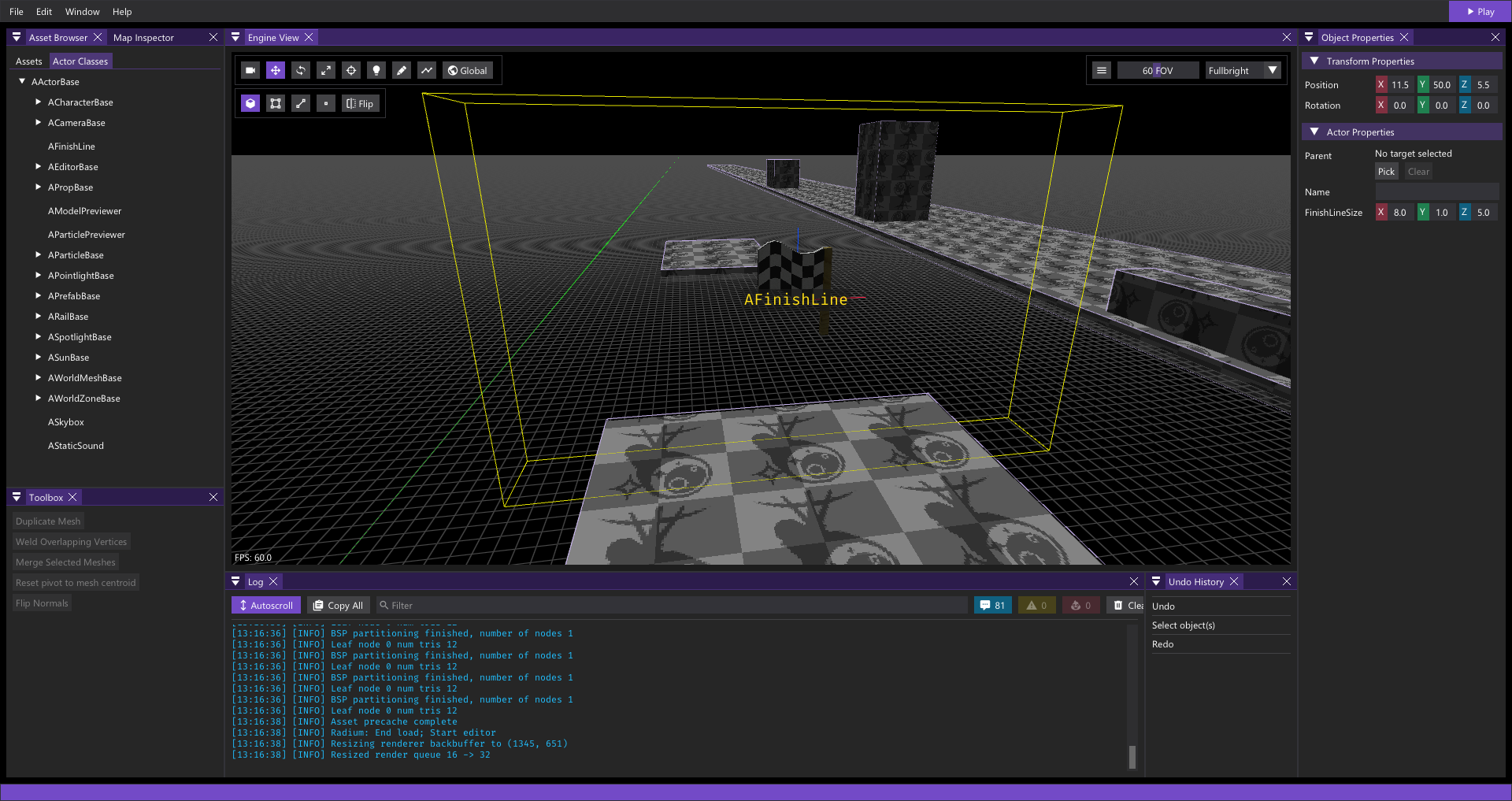Open the Engine View panel dropdown arrow
Screen dimensions: 1512x801
tap(235, 37)
